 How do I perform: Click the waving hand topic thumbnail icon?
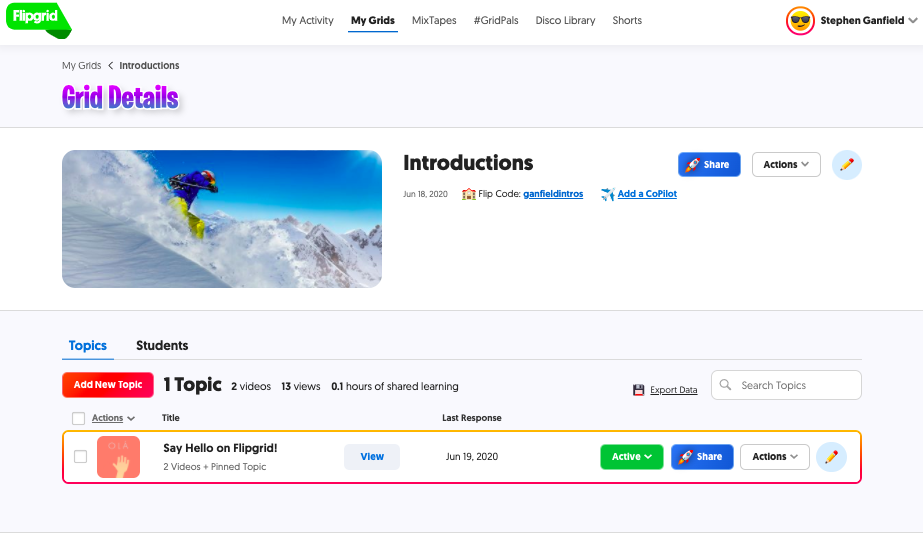point(118,457)
